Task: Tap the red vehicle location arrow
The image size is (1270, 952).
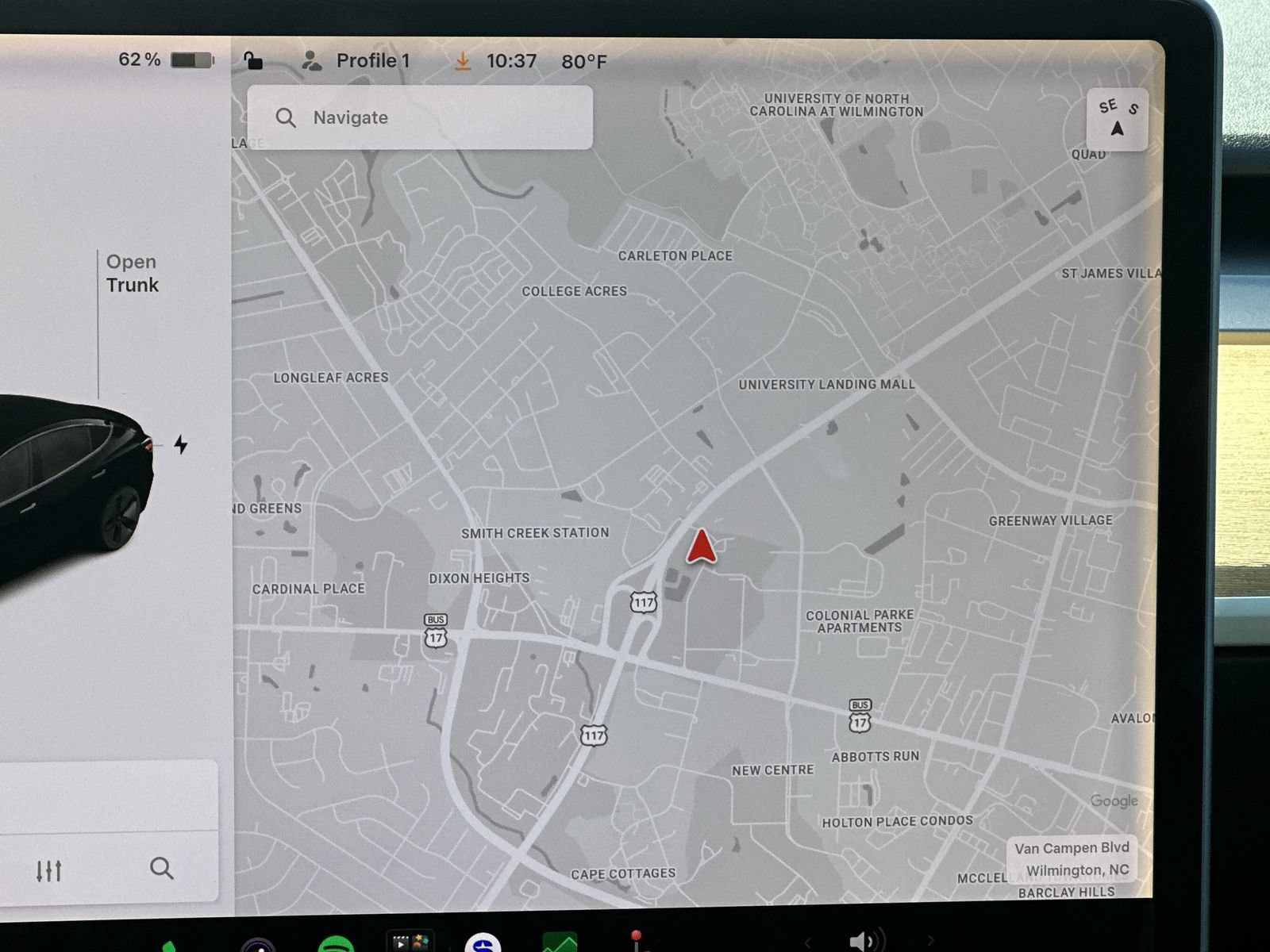Action: 701,547
